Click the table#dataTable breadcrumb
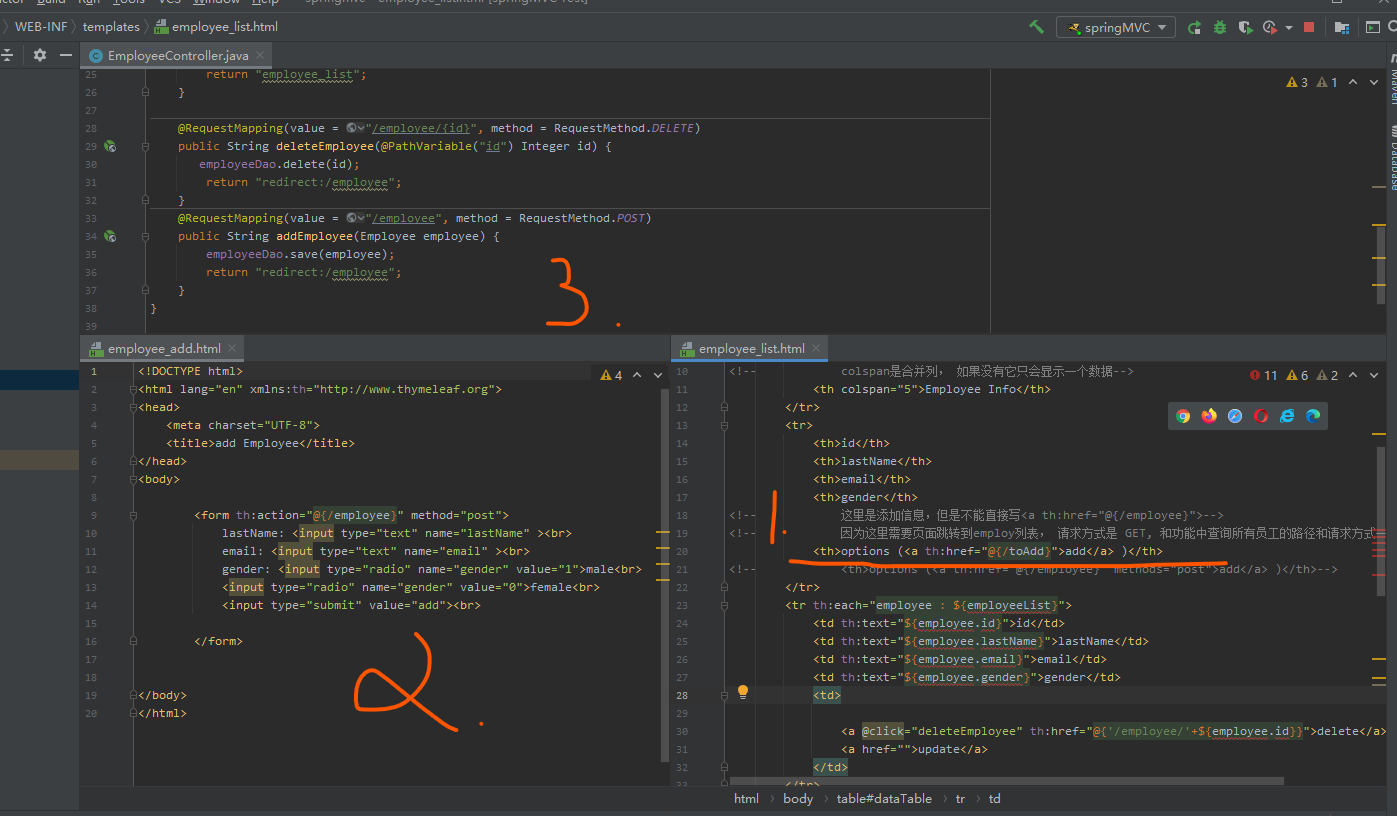Screen dimensions: 1397x816 (x=885, y=798)
